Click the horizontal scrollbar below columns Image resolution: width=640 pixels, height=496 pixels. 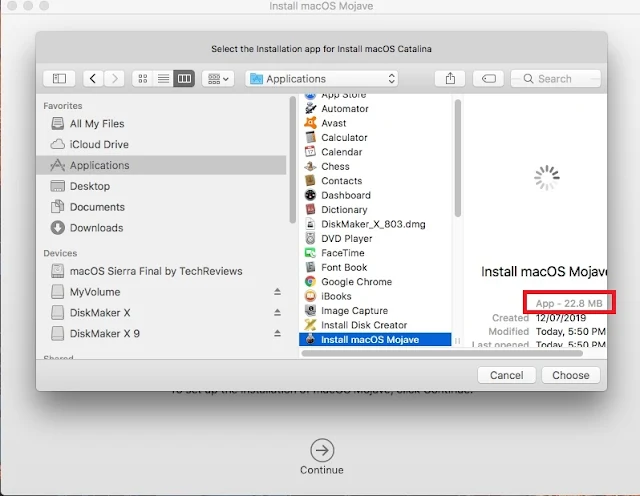pos(442,353)
